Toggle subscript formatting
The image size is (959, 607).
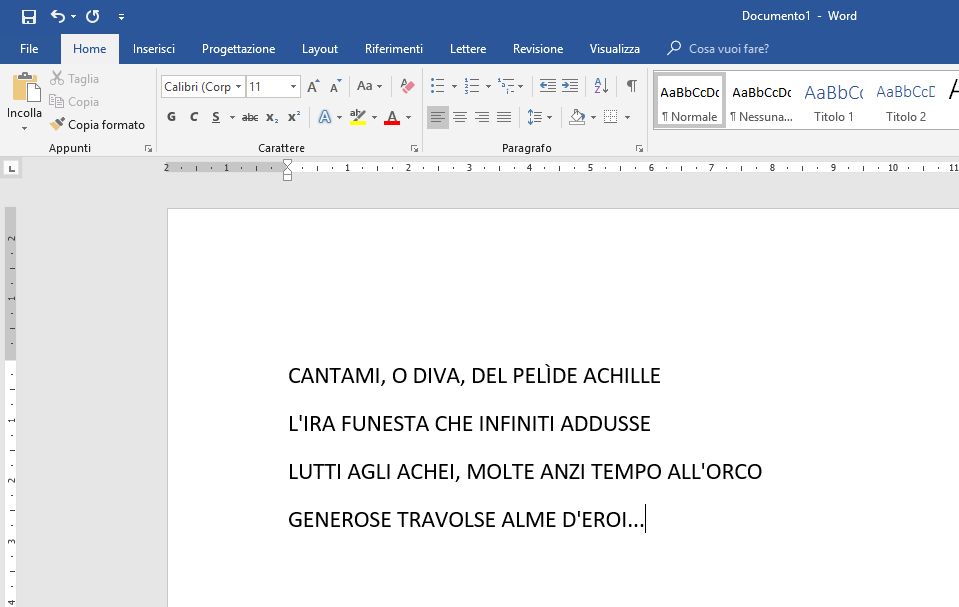[x=272, y=117]
